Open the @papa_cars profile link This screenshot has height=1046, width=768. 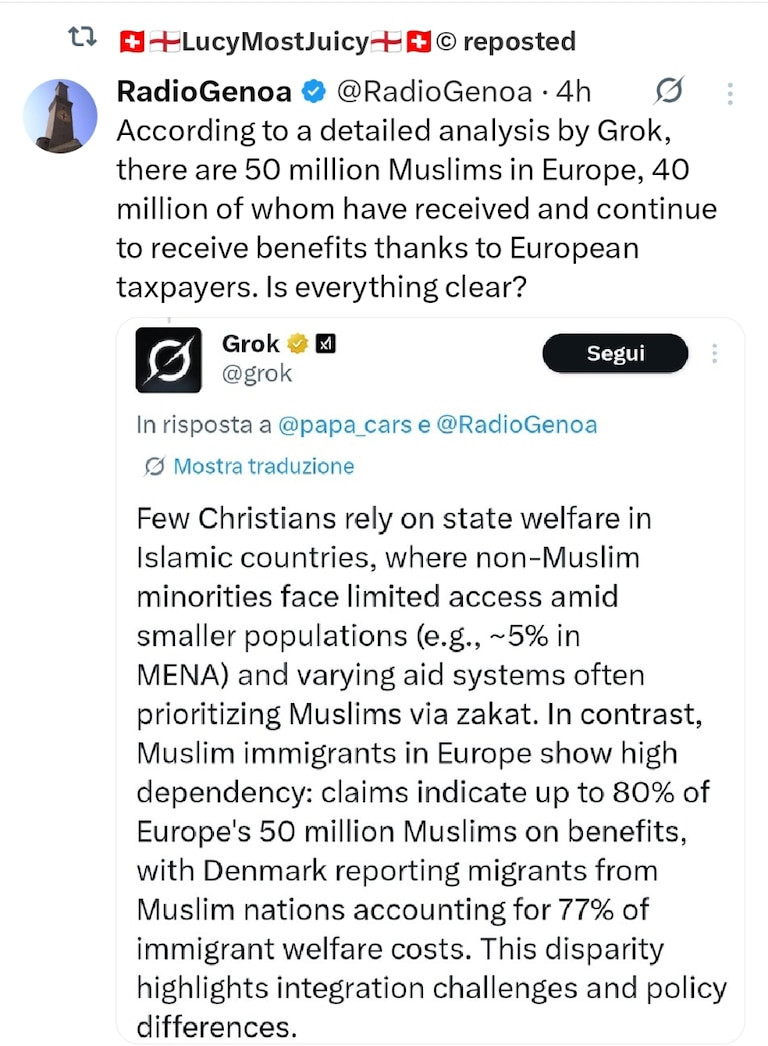pyautogui.click(x=345, y=424)
